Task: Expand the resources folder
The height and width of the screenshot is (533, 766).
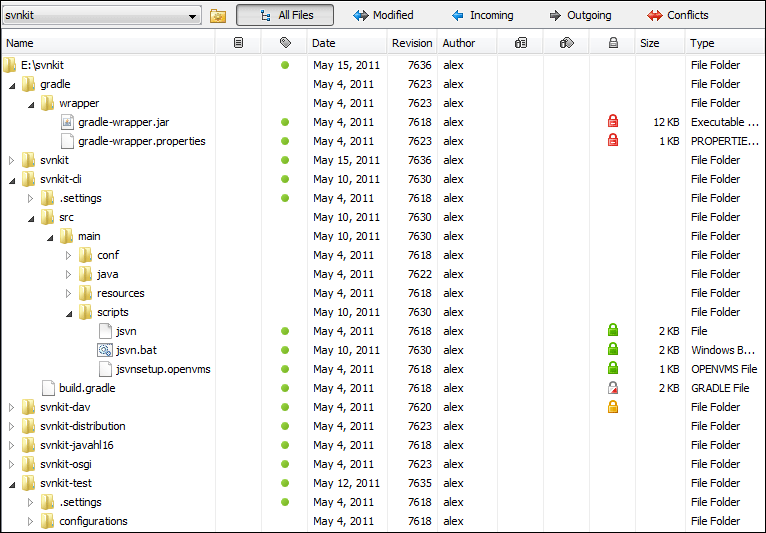Action: click(x=69, y=294)
